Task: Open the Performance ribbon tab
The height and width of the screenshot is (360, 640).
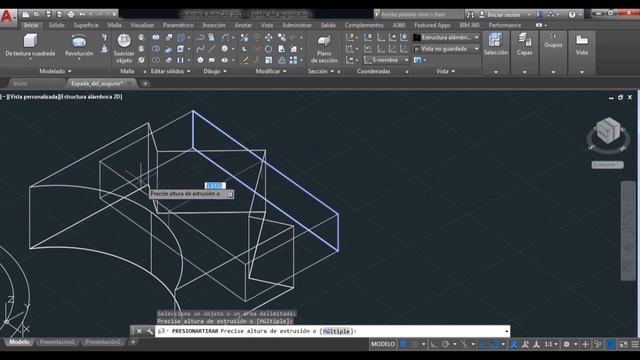Action: point(504,25)
